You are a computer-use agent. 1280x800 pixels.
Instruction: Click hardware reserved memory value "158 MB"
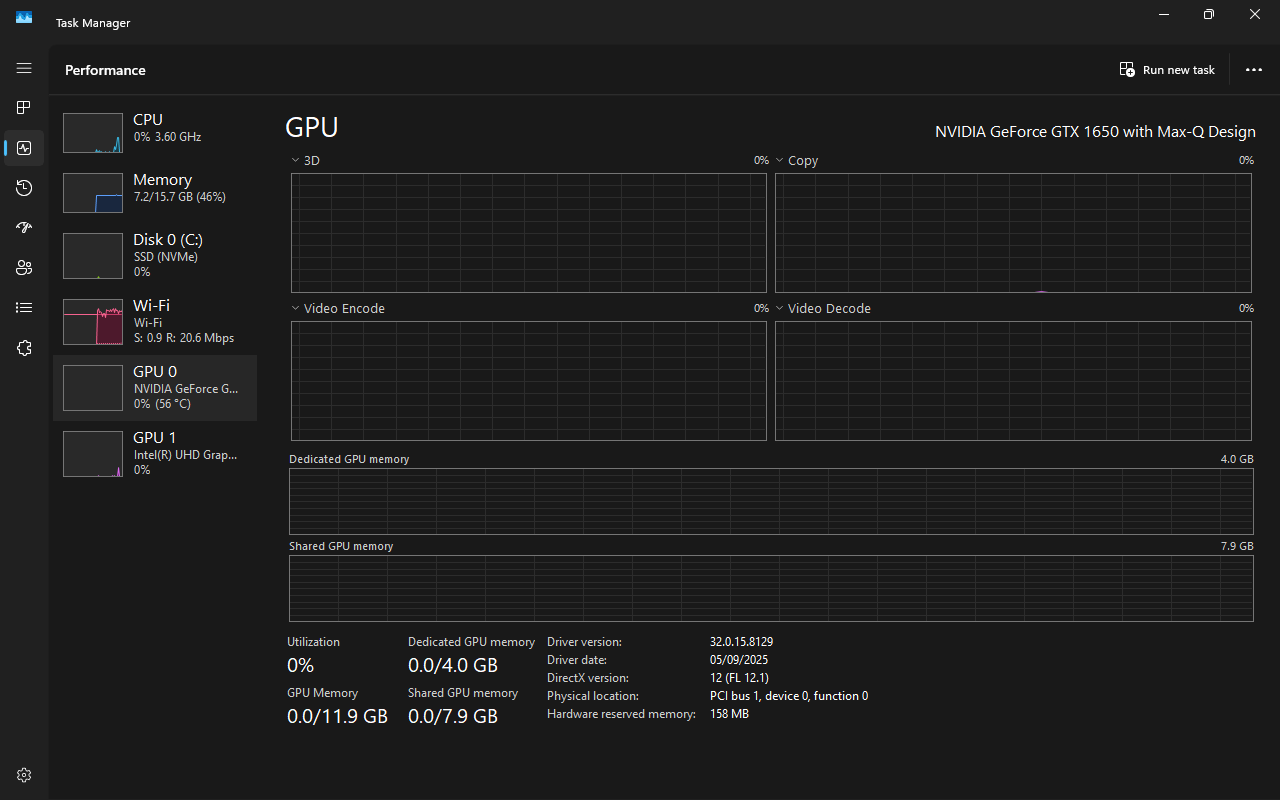coord(729,714)
